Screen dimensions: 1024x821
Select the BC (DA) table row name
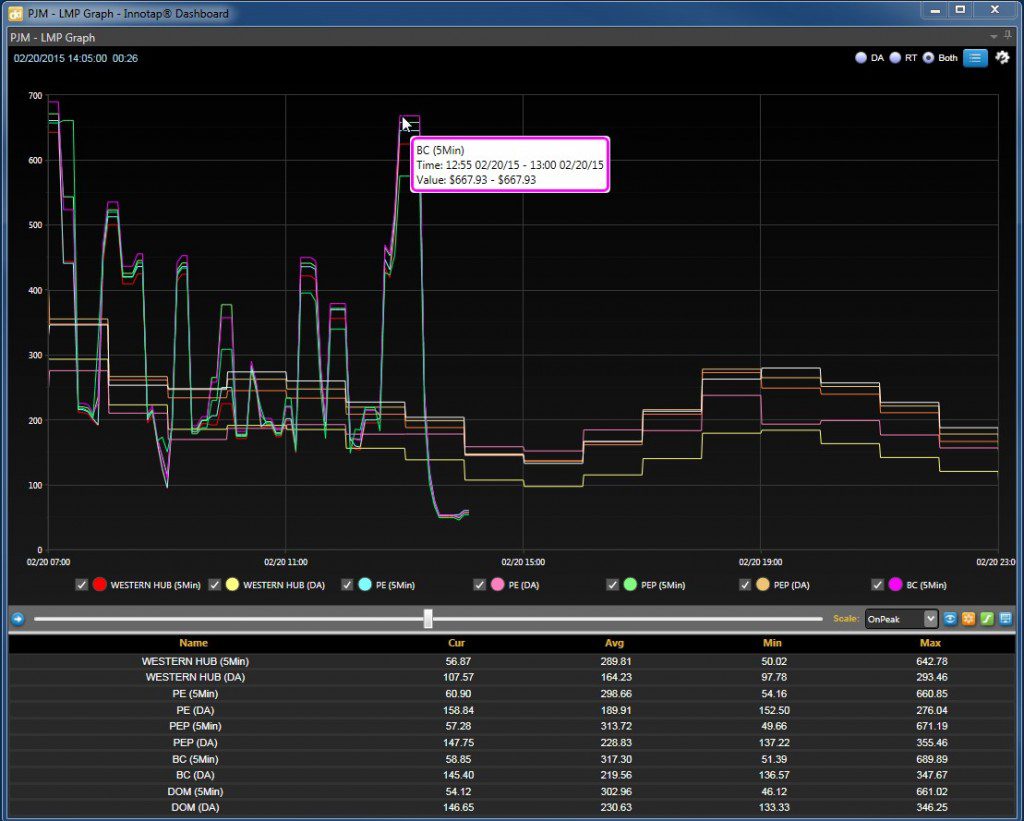click(x=195, y=775)
